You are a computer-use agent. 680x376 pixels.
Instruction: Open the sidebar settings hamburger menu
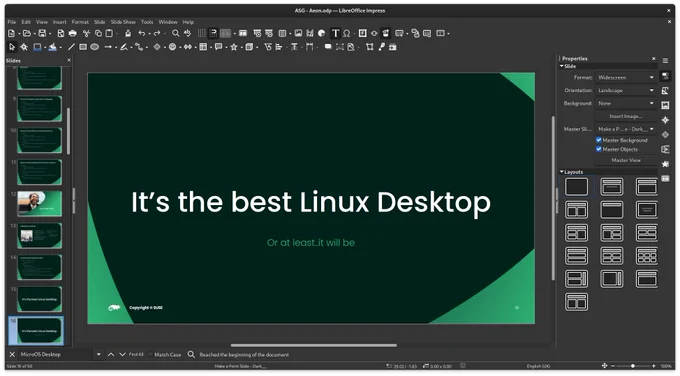tap(665, 60)
